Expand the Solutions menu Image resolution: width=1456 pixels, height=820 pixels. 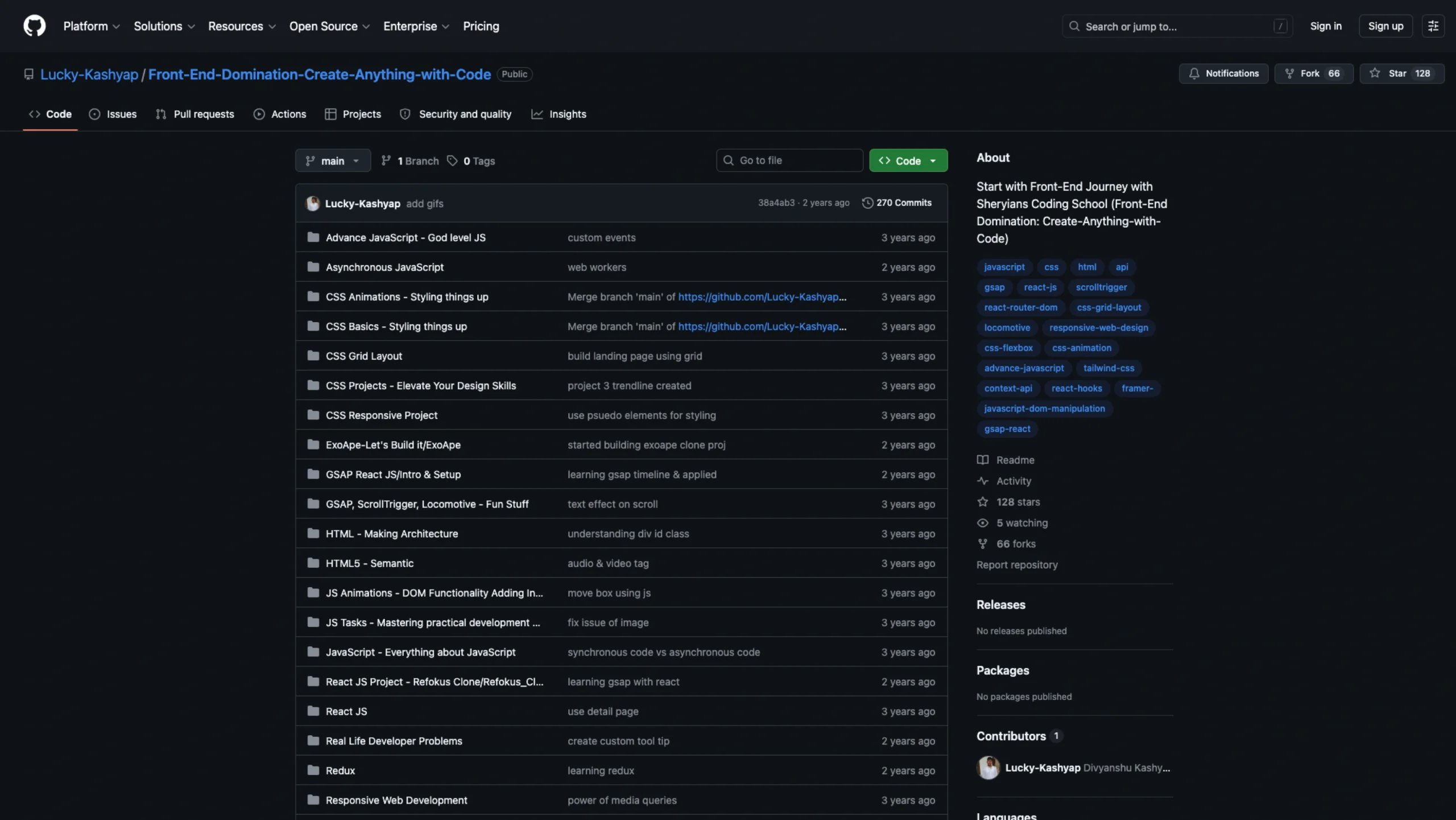click(164, 26)
